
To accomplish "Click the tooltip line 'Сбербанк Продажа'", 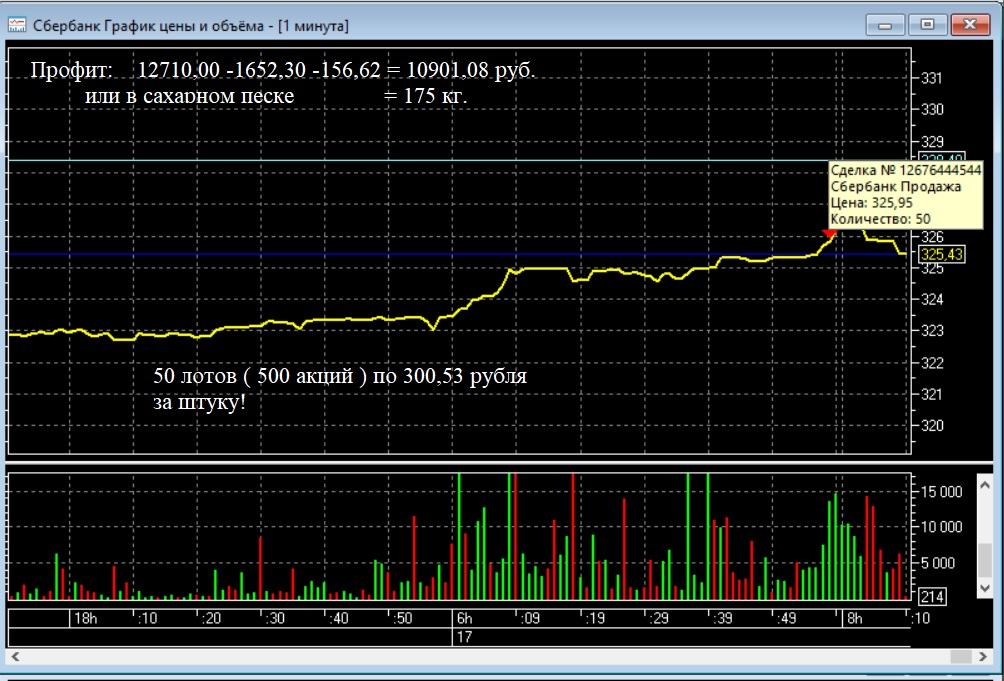I will tap(896, 187).
